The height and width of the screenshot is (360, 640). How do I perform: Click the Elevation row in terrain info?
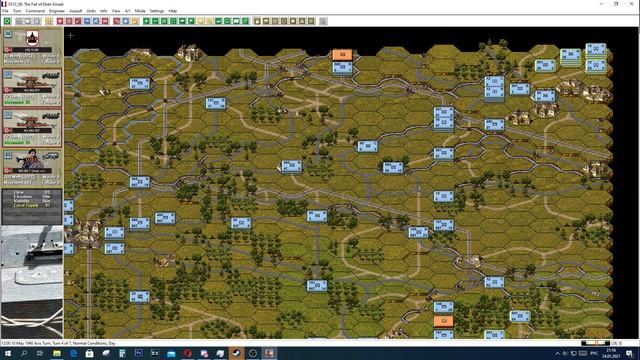click(32, 196)
